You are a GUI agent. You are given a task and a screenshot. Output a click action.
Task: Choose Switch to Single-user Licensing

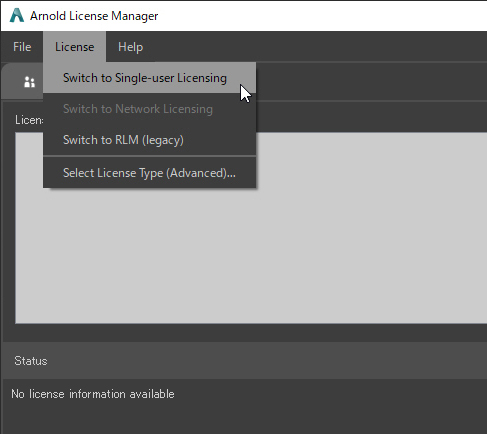[149, 78]
